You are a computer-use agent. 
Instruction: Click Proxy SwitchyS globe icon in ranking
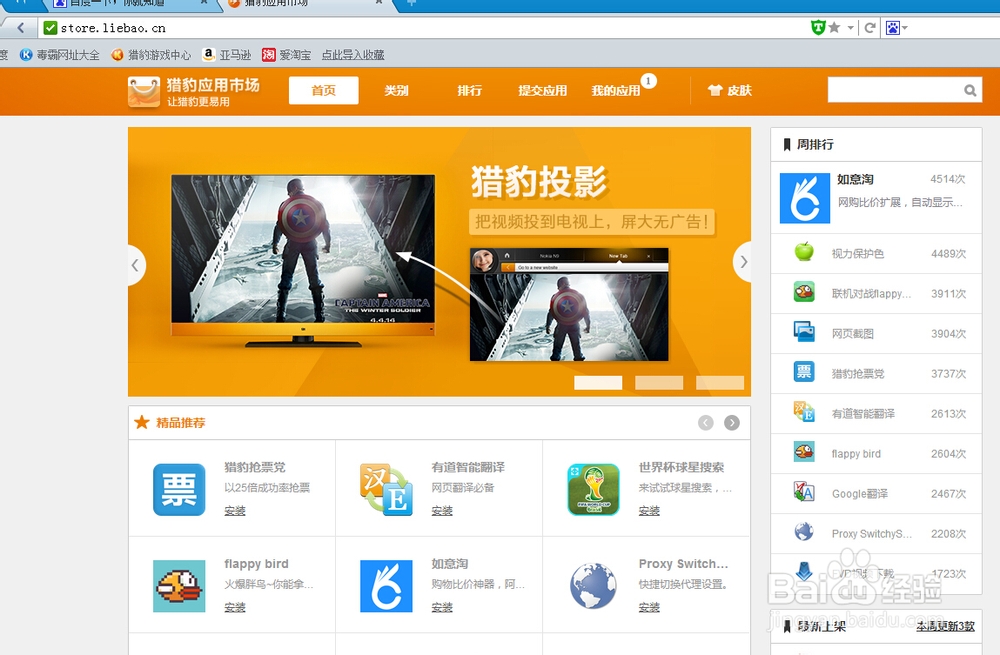click(x=804, y=532)
